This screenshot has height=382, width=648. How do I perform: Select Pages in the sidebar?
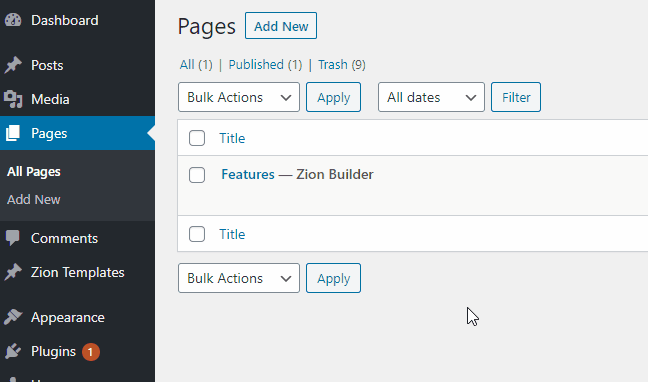pos(49,133)
